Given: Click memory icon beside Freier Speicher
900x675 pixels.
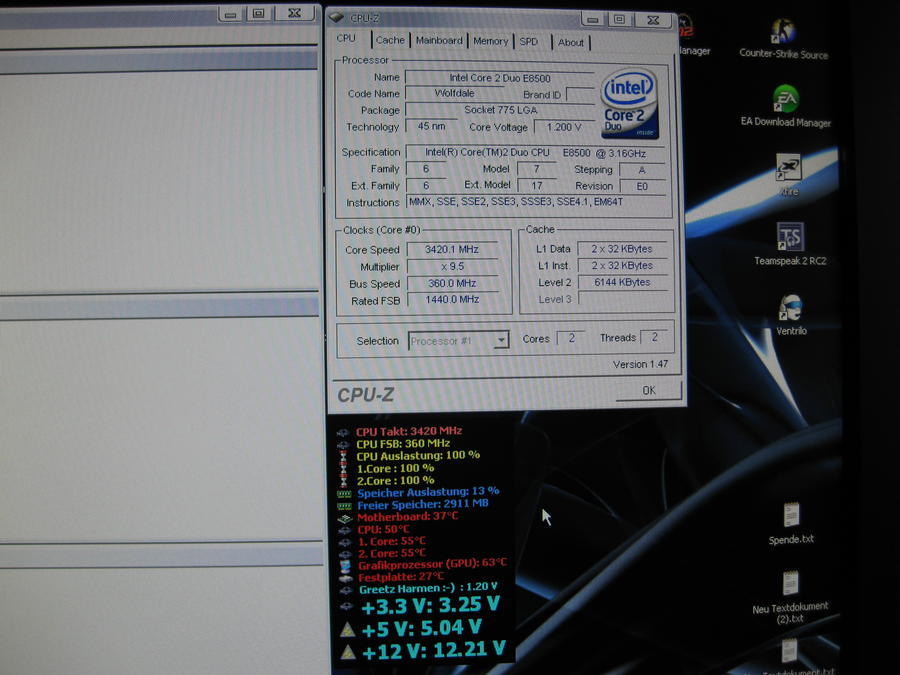Looking at the screenshot, I should tap(344, 506).
